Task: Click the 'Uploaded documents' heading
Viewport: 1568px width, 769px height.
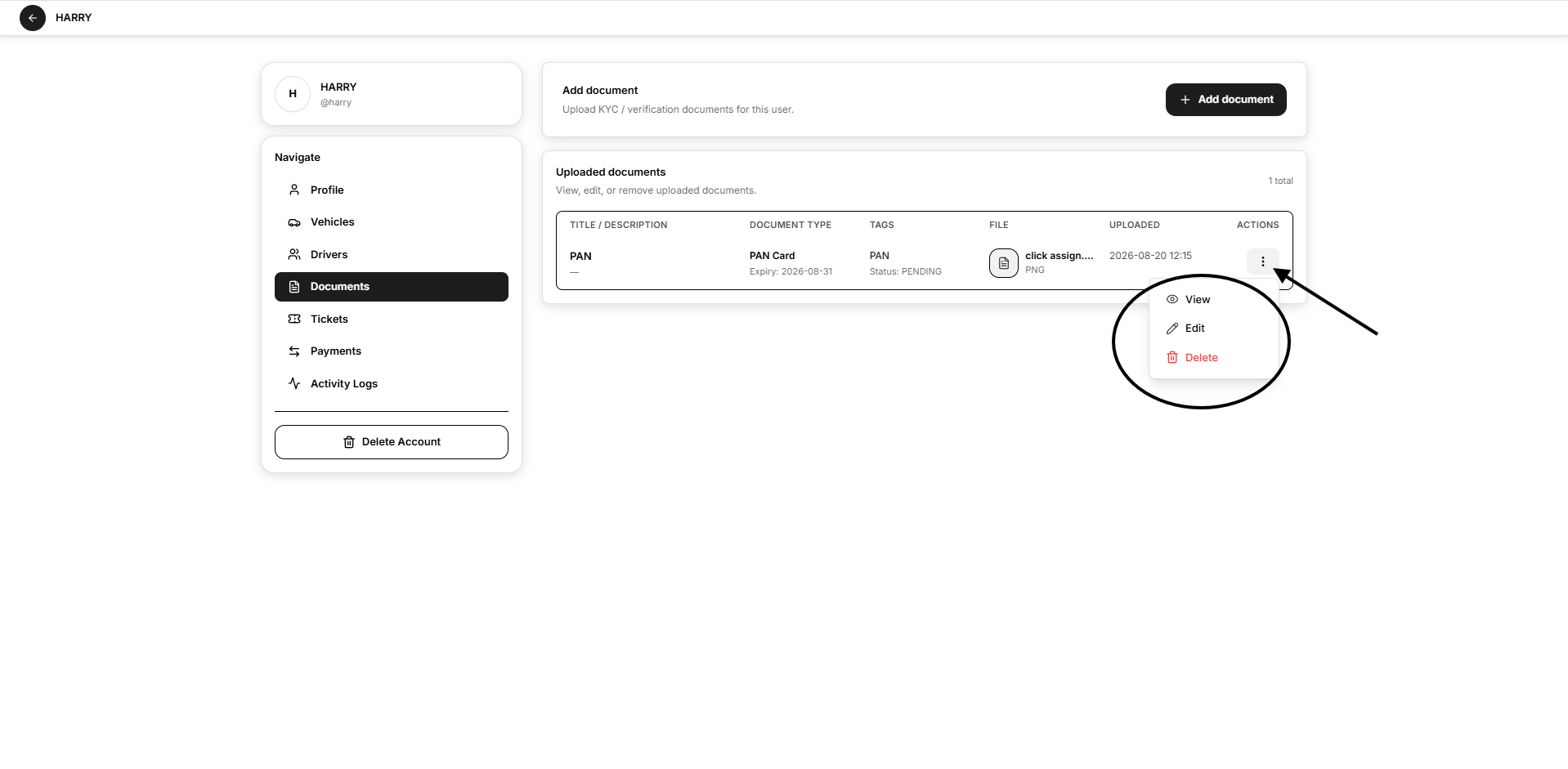Action: click(x=611, y=172)
